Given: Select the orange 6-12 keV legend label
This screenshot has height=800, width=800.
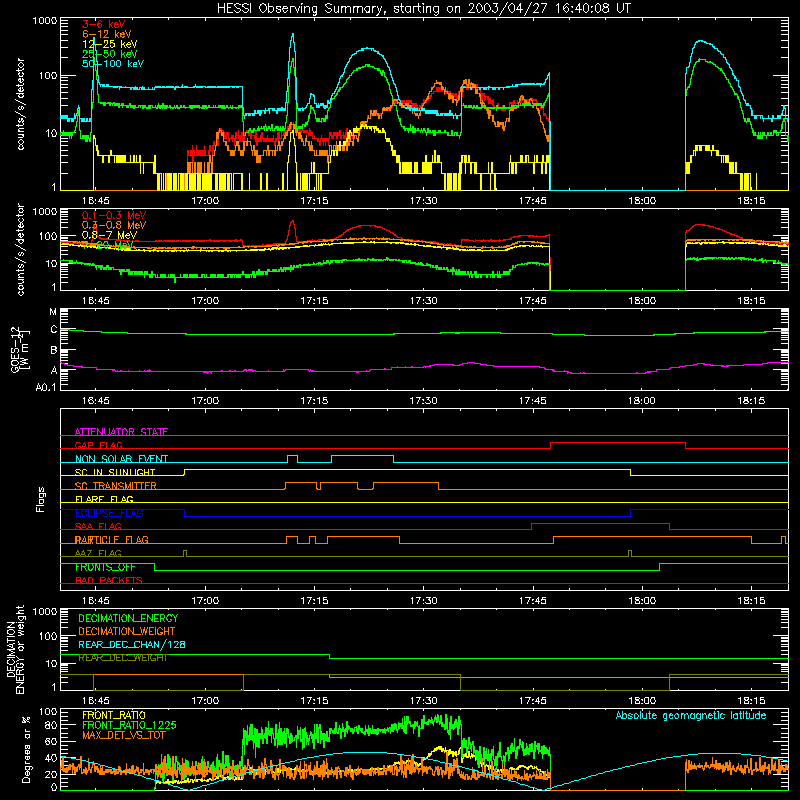Looking at the screenshot, I should click(x=107, y=34).
